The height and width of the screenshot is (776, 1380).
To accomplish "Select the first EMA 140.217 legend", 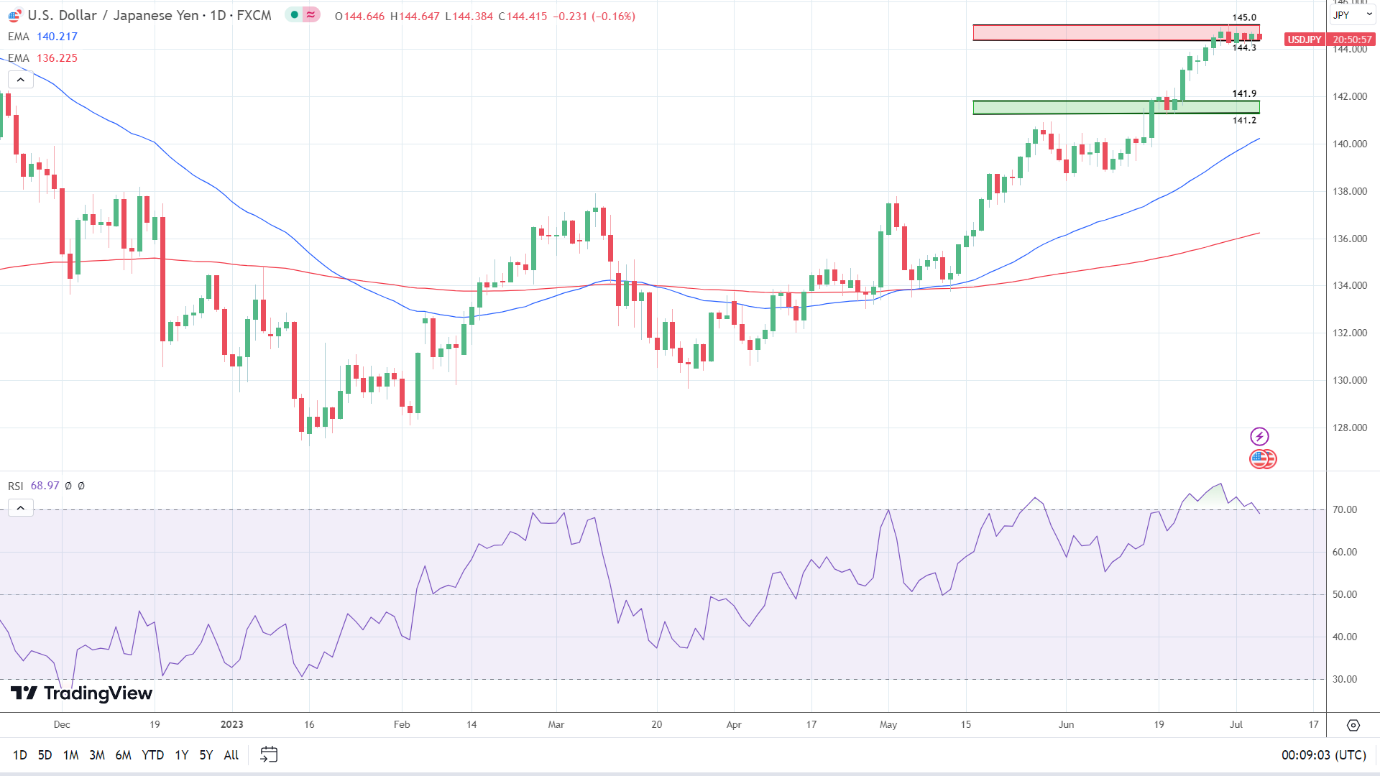I will [42, 36].
